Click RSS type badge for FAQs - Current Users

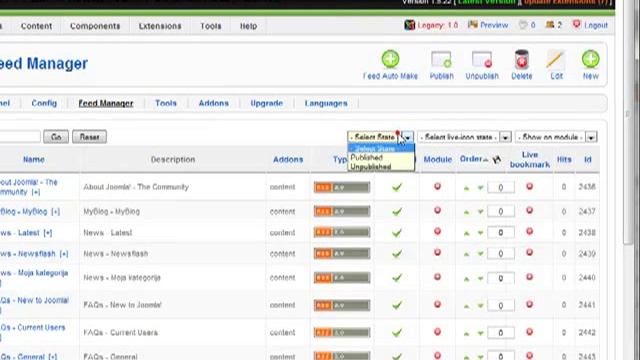(x=342, y=332)
